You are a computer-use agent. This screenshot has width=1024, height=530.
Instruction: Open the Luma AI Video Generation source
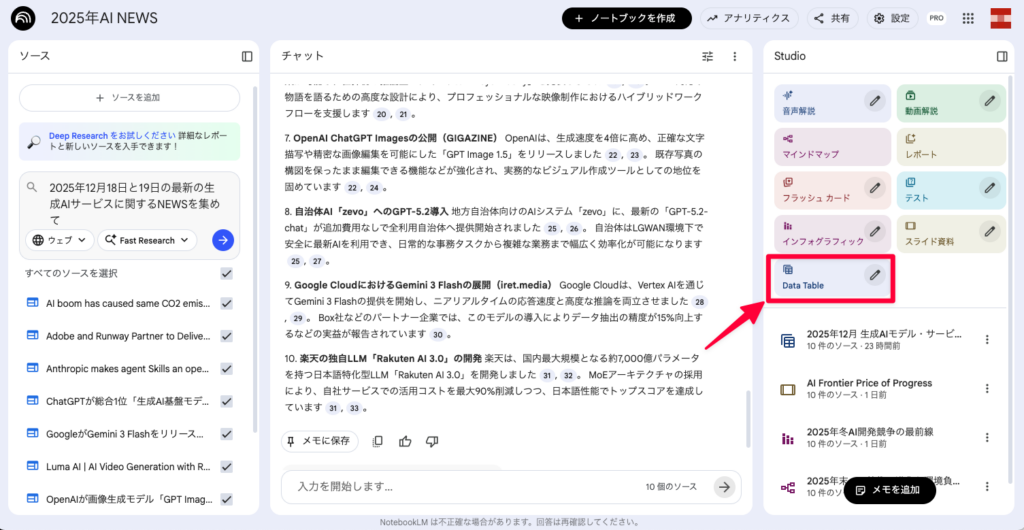[x=129, y=466]
